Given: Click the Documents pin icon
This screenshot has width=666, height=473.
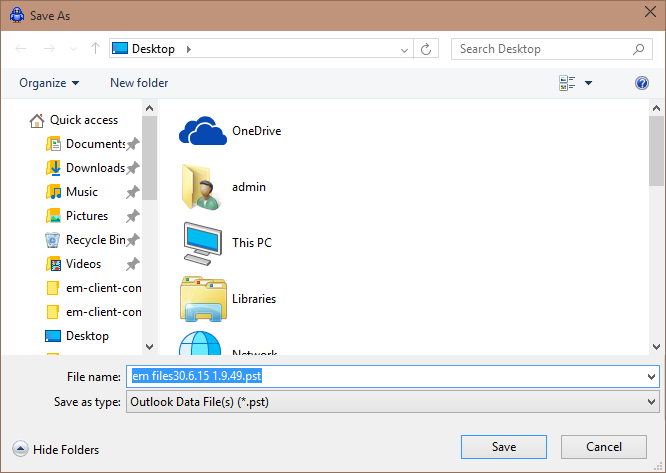Looking at the screenshot, I should point(133,144).
